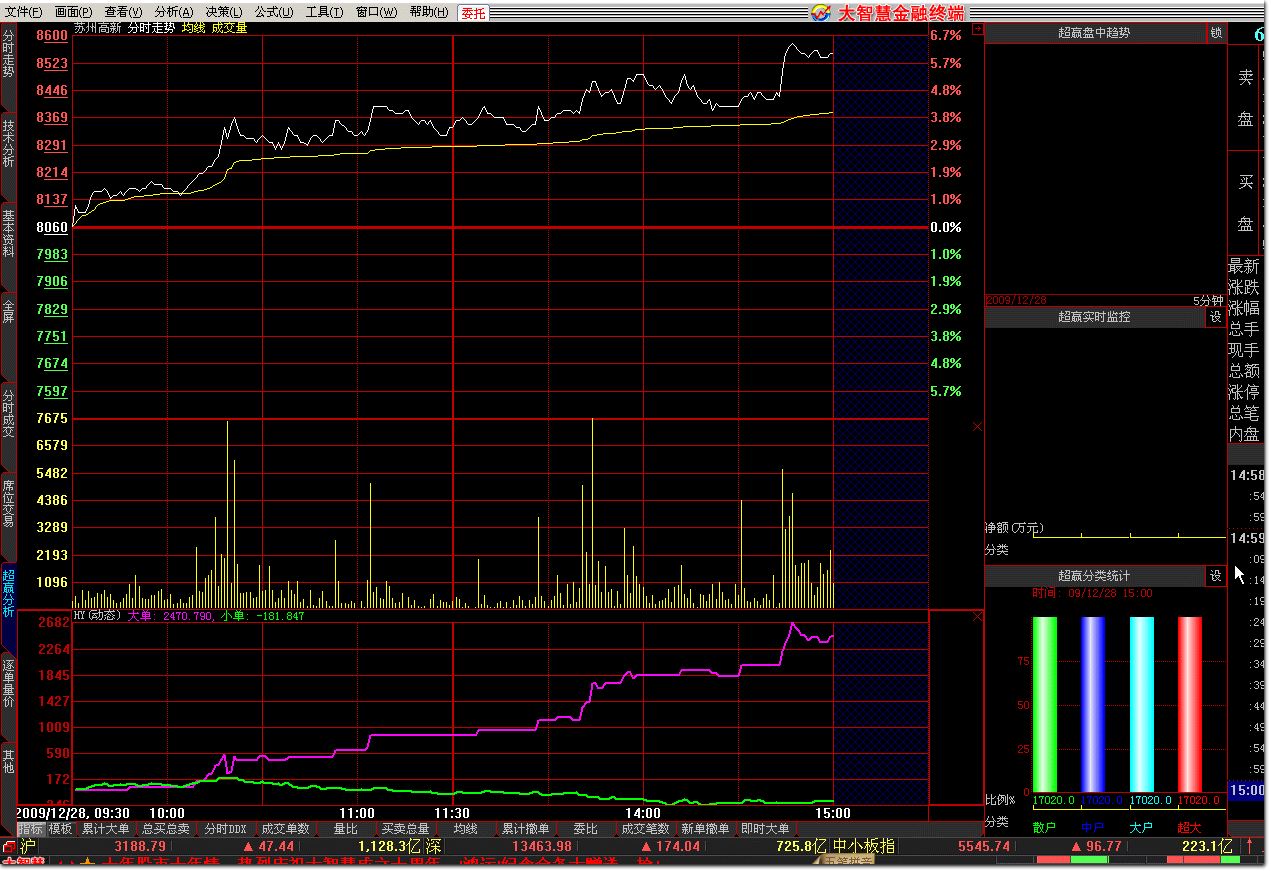Close the volume chart pane with its X

tap(977, 426)
